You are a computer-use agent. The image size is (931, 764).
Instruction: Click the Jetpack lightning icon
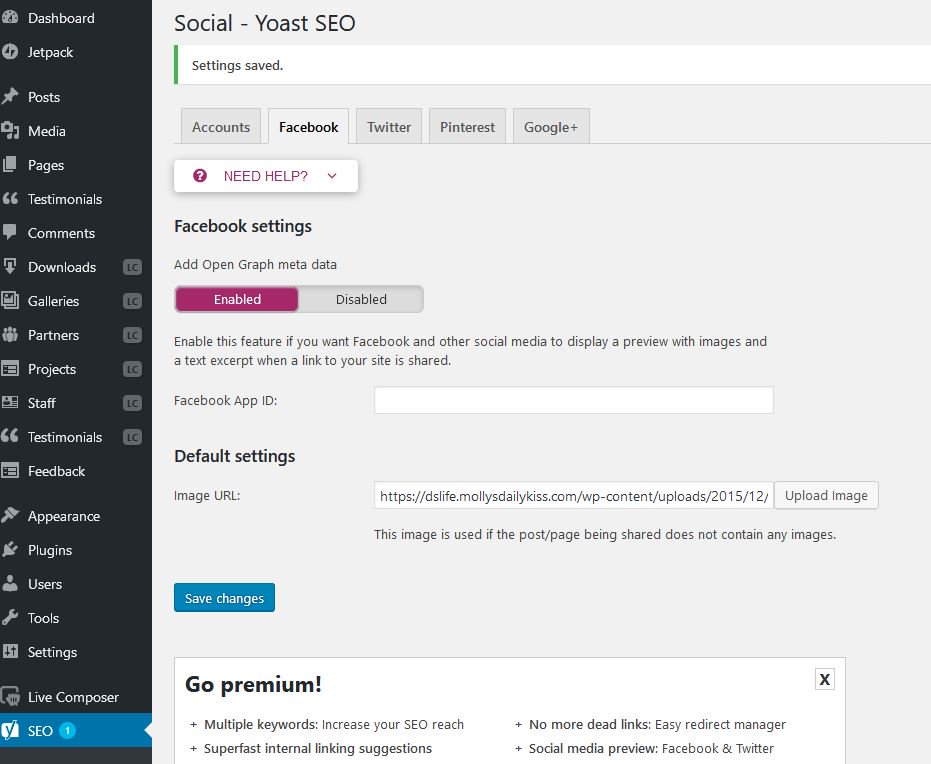pyautogui.click(x=10, y=52)
